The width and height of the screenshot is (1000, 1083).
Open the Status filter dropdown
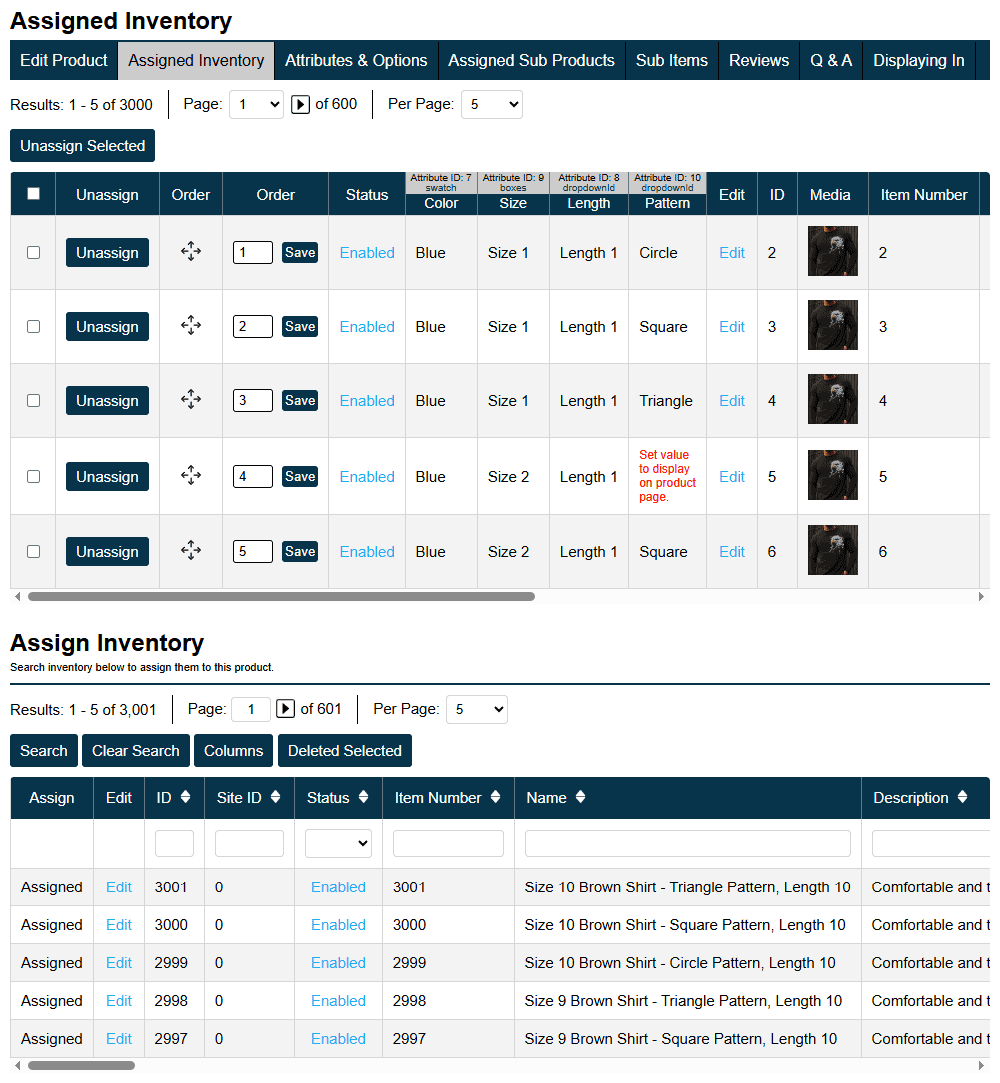[338, 843]
